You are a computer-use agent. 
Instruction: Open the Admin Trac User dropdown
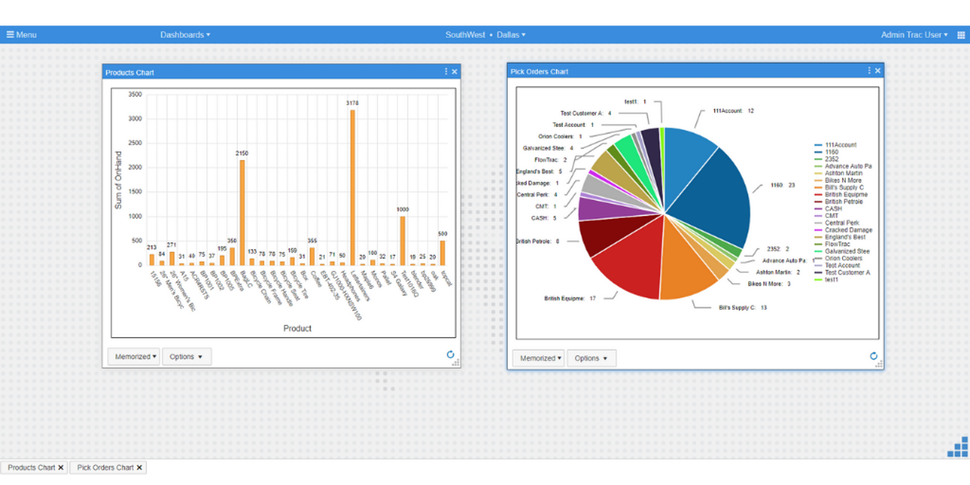coord(914,35)
